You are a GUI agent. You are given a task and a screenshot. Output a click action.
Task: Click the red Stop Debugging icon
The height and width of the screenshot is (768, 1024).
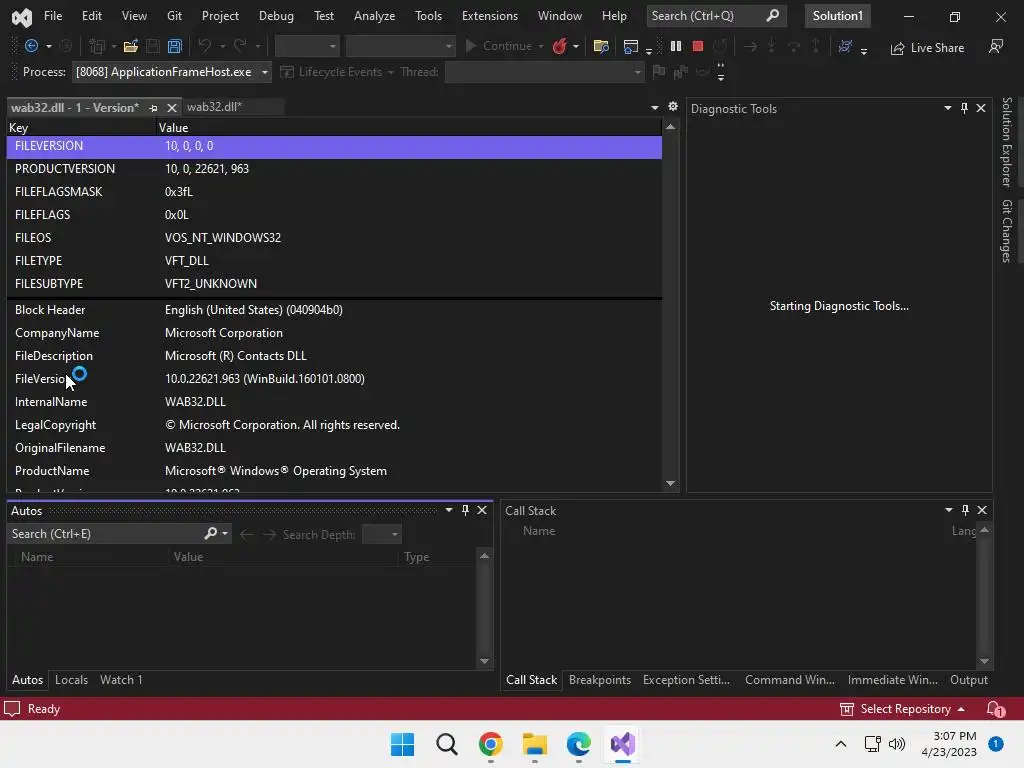point(697,46)
